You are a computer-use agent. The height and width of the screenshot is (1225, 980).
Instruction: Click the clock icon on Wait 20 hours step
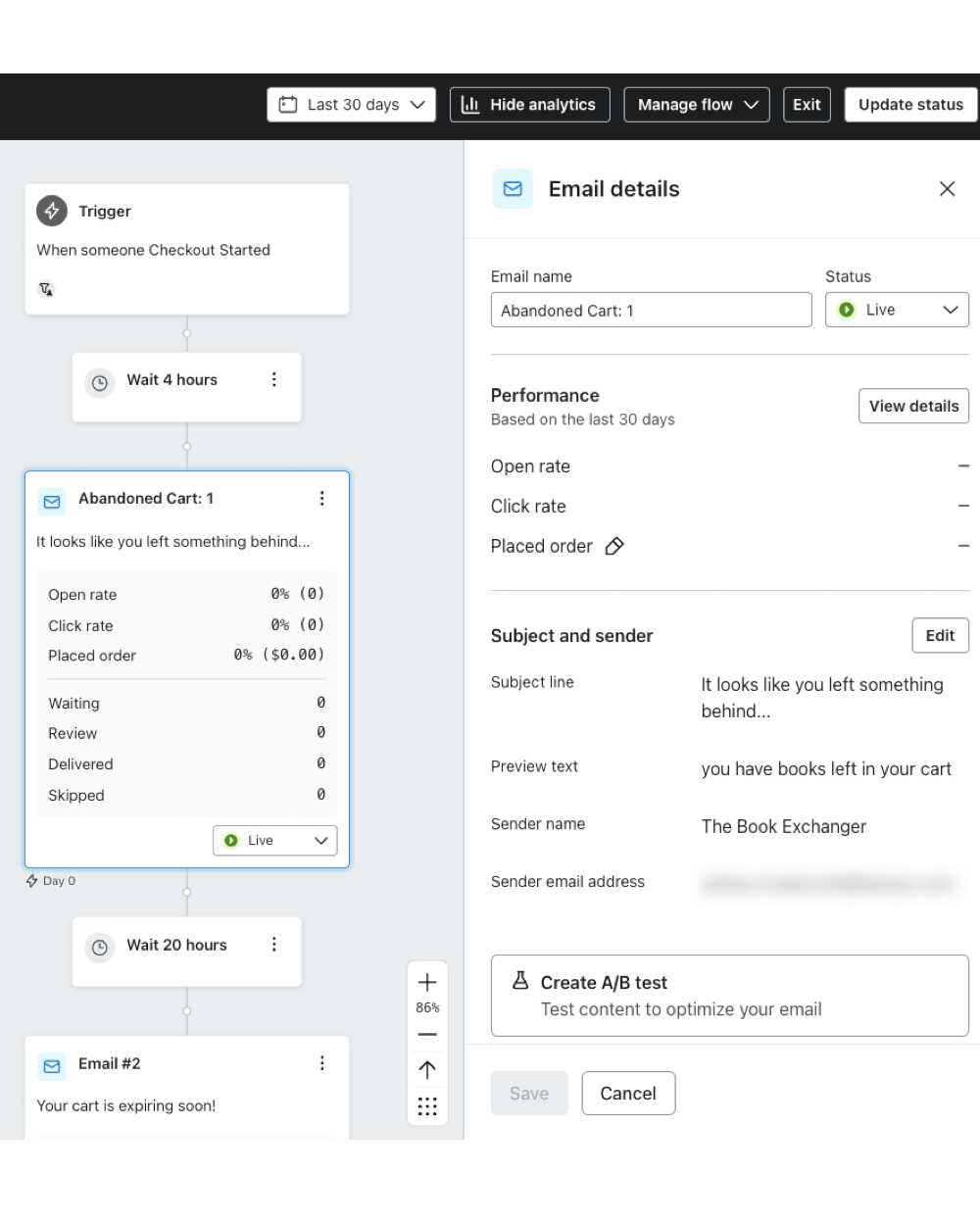tap(99, 948)
